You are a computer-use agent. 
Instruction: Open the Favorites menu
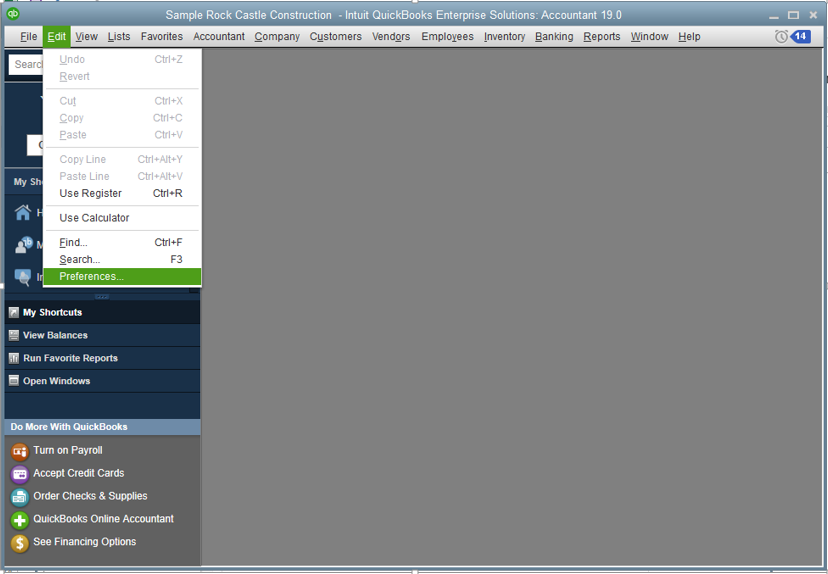(x=162, y=36)
